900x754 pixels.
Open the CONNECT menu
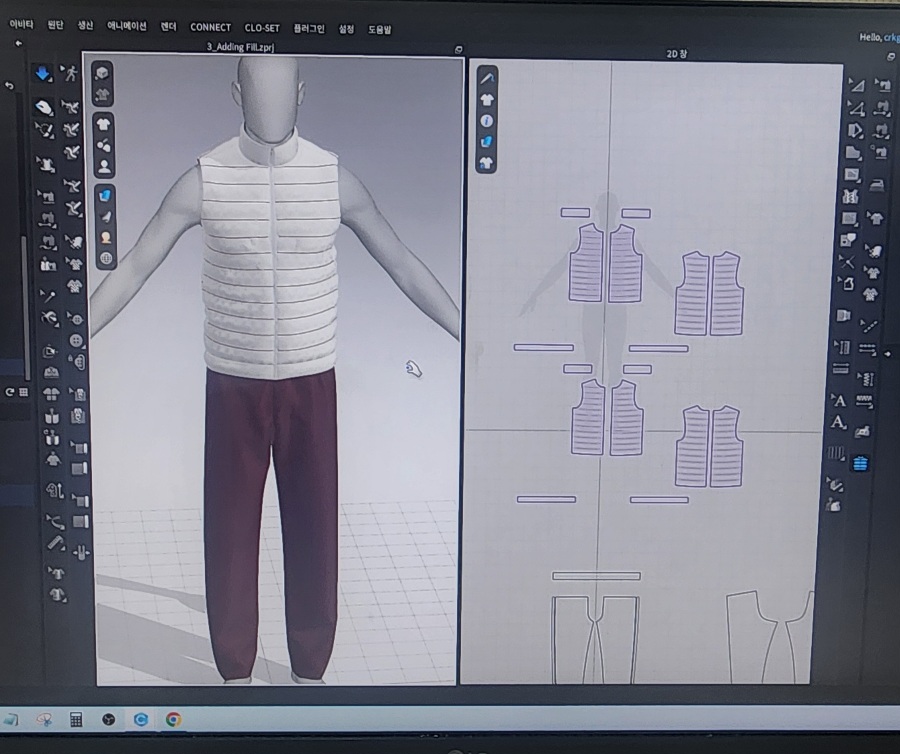click(x=210, y=28)
